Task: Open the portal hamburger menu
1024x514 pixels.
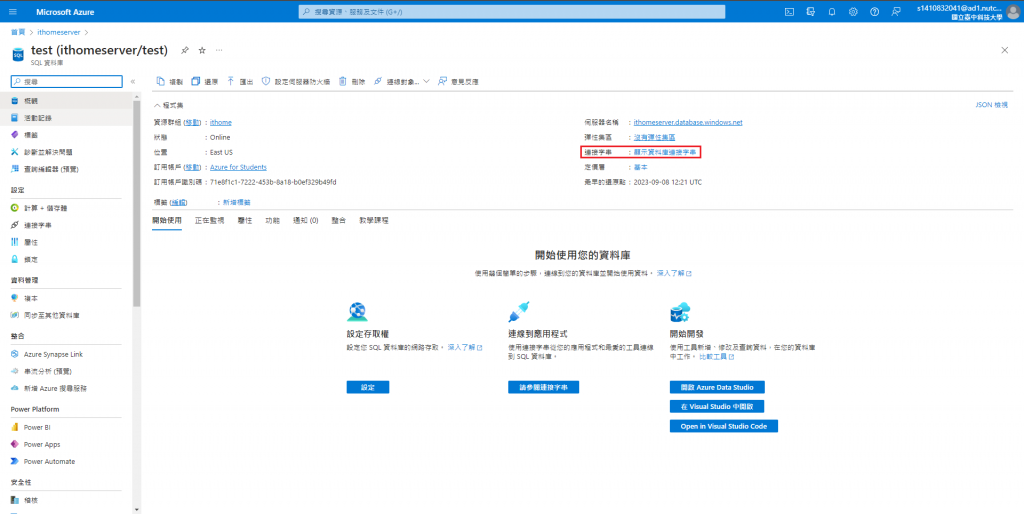Action: click(x=13, y=12)
